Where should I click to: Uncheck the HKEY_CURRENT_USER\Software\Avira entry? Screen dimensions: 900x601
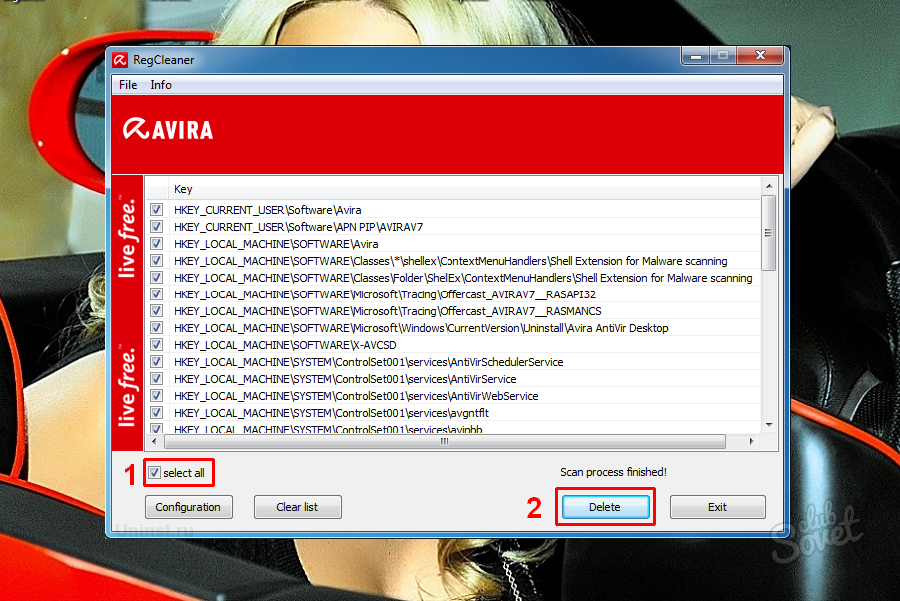click(156, 210)
